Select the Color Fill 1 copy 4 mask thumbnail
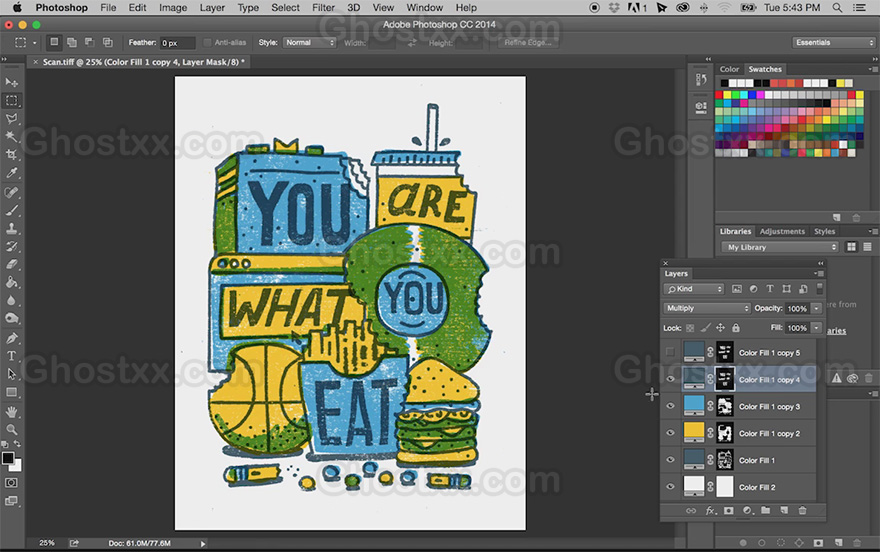 click(725, 379)
